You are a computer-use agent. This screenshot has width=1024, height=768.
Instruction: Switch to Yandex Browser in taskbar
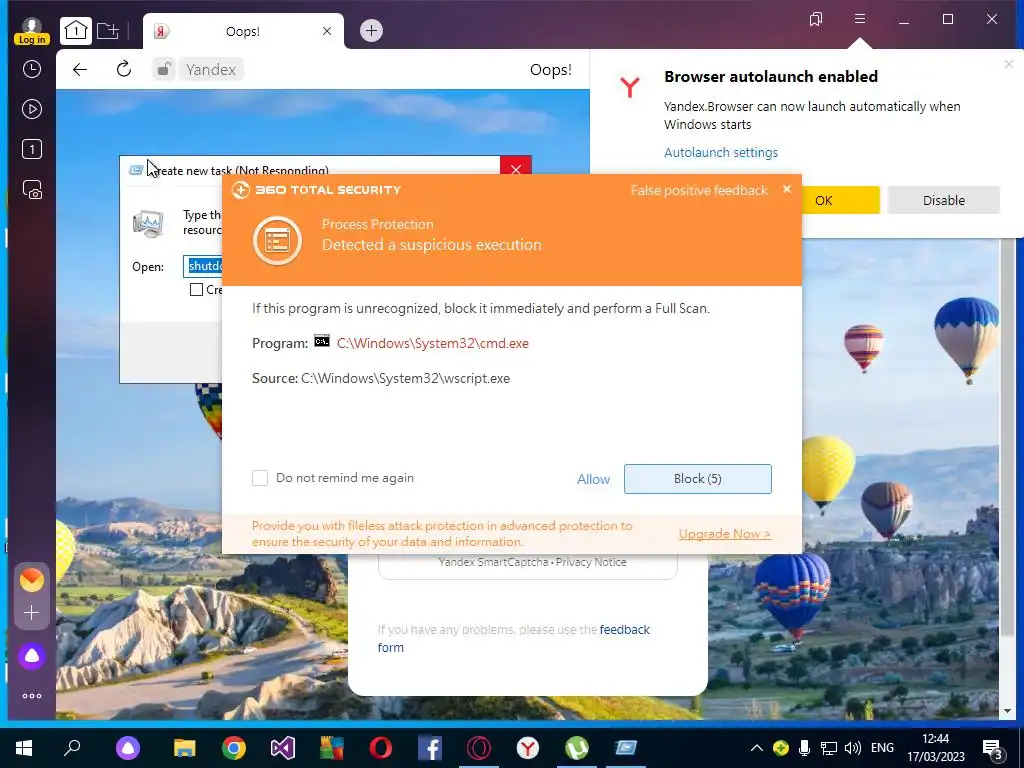coord(528,748)
